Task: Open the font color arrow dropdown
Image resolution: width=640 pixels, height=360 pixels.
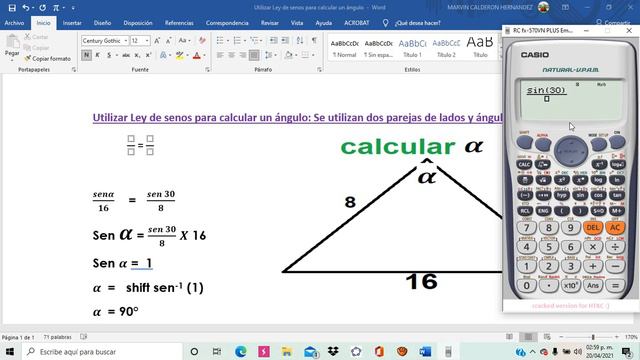Action: [204, 56]
